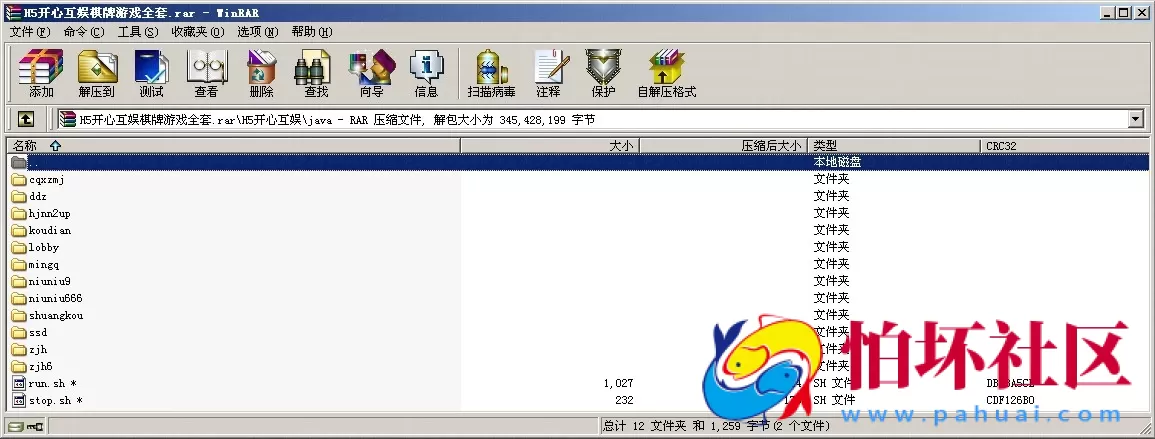The image size is (1155, 439).
Task: Expand the archive path dropdown arrow
Action: tap(1136, 119)
